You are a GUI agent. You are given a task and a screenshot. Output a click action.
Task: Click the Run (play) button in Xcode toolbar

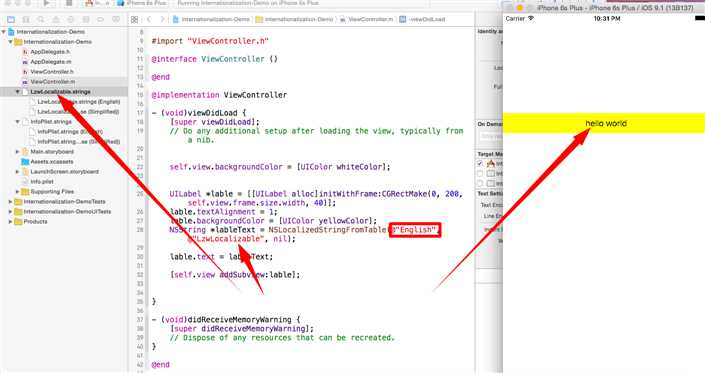tap(46, 3)
